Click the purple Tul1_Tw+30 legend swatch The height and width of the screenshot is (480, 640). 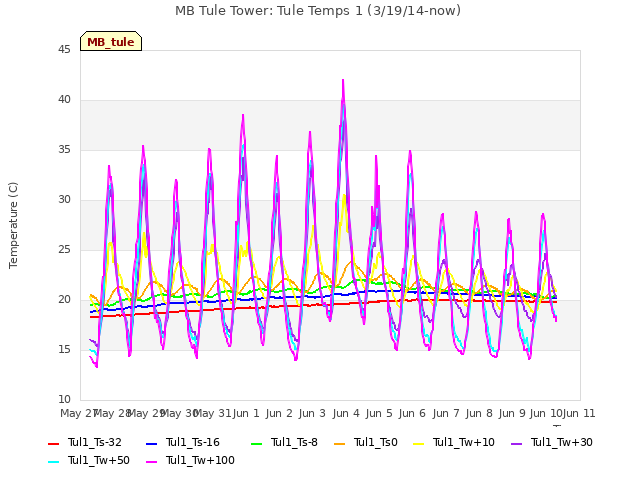click(x=516, y=443)
